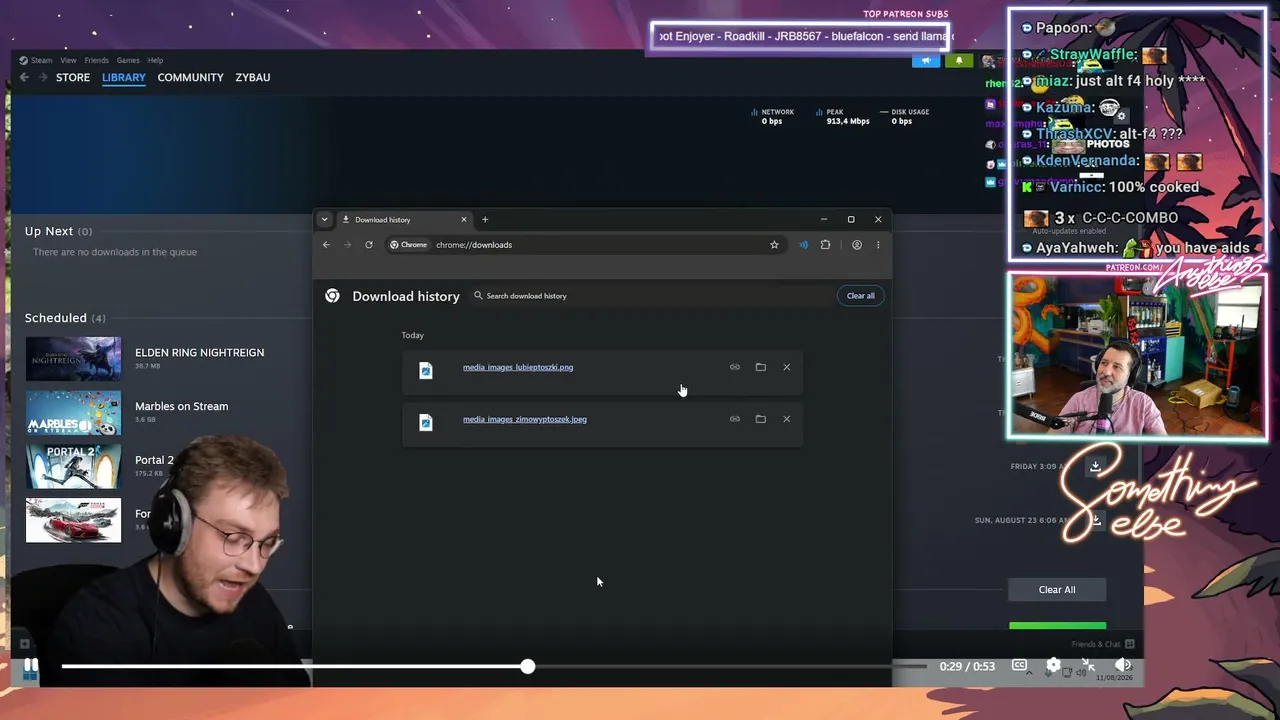Click the Scheduled (4) heading in Steam

click(x=65, y=318)
